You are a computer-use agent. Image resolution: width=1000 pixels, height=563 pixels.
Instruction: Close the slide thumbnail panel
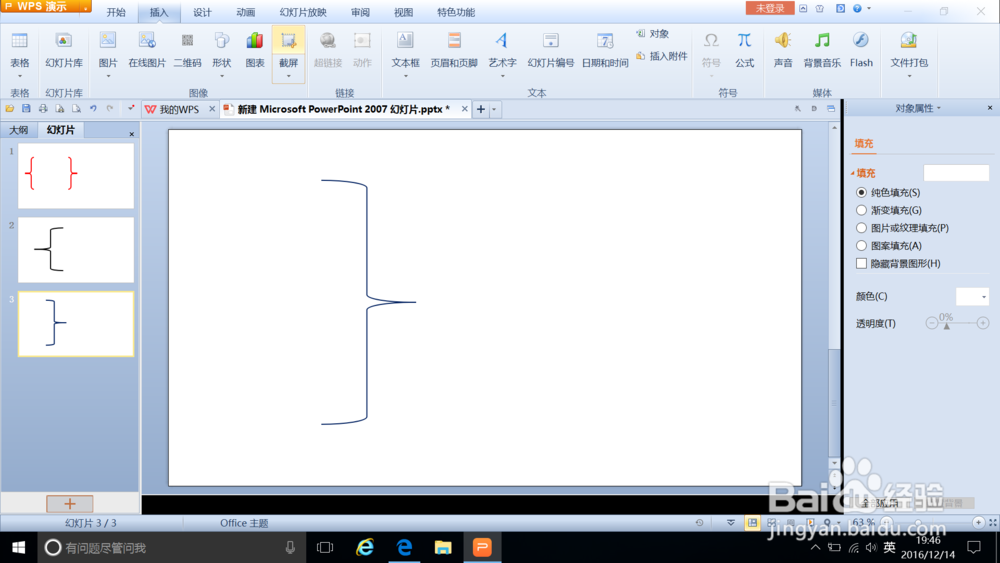[x=132, y=134]
